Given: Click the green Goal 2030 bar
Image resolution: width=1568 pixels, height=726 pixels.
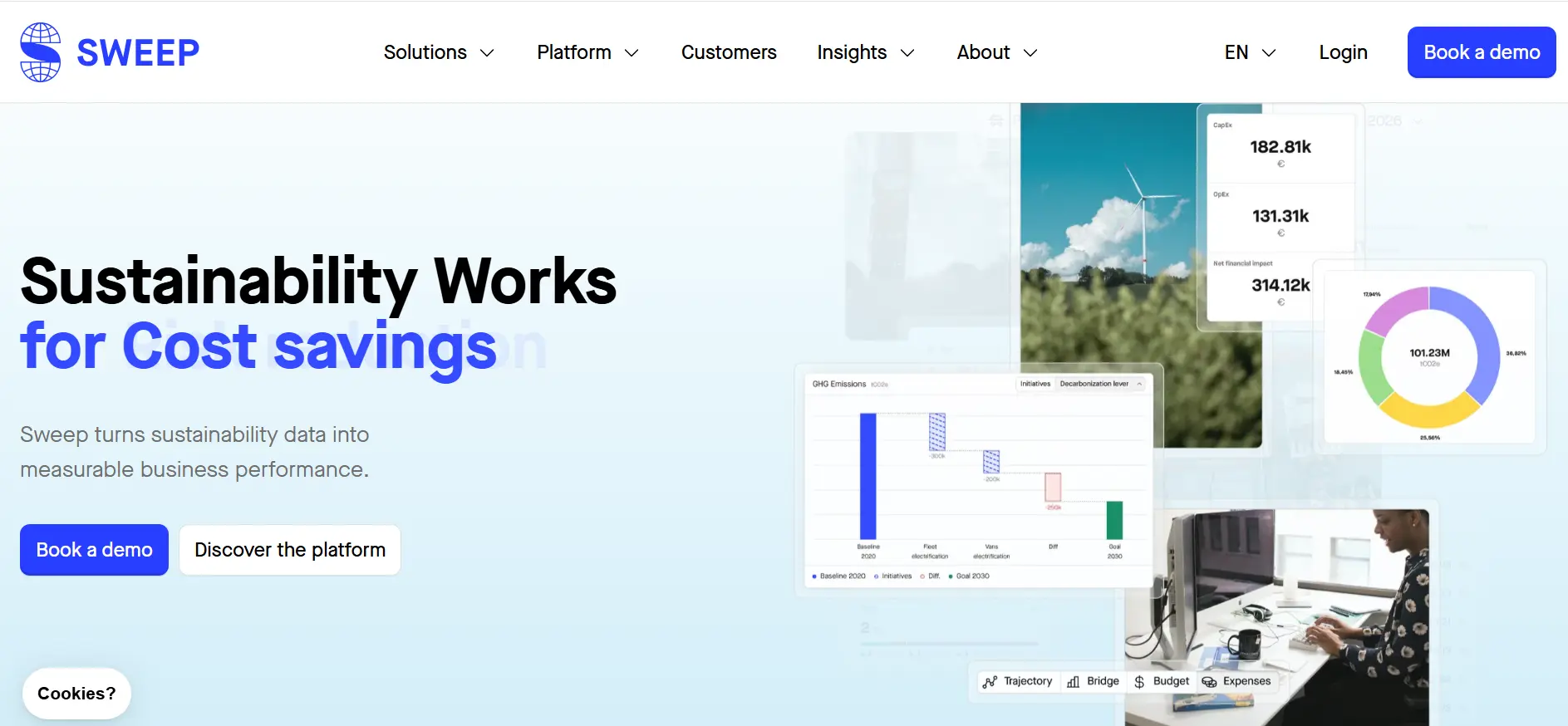Looking at the screenshot, I should [1114, 521].
